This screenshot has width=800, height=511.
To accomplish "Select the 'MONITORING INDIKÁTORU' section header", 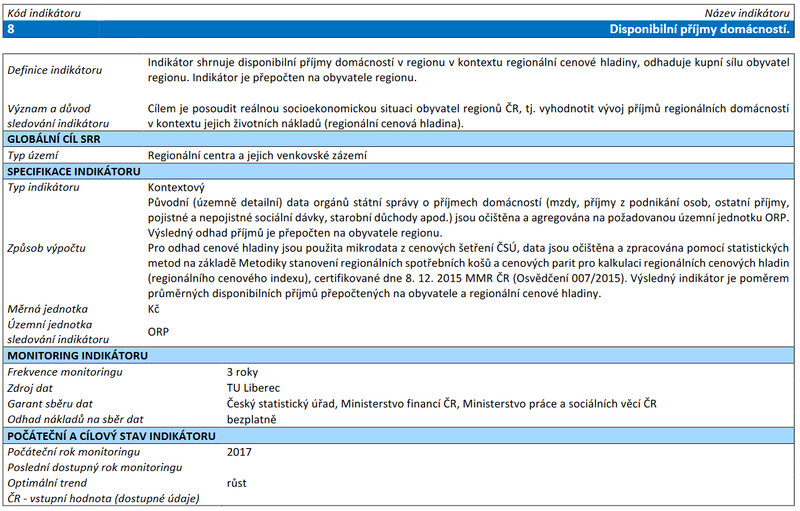I will coord(398,355).
